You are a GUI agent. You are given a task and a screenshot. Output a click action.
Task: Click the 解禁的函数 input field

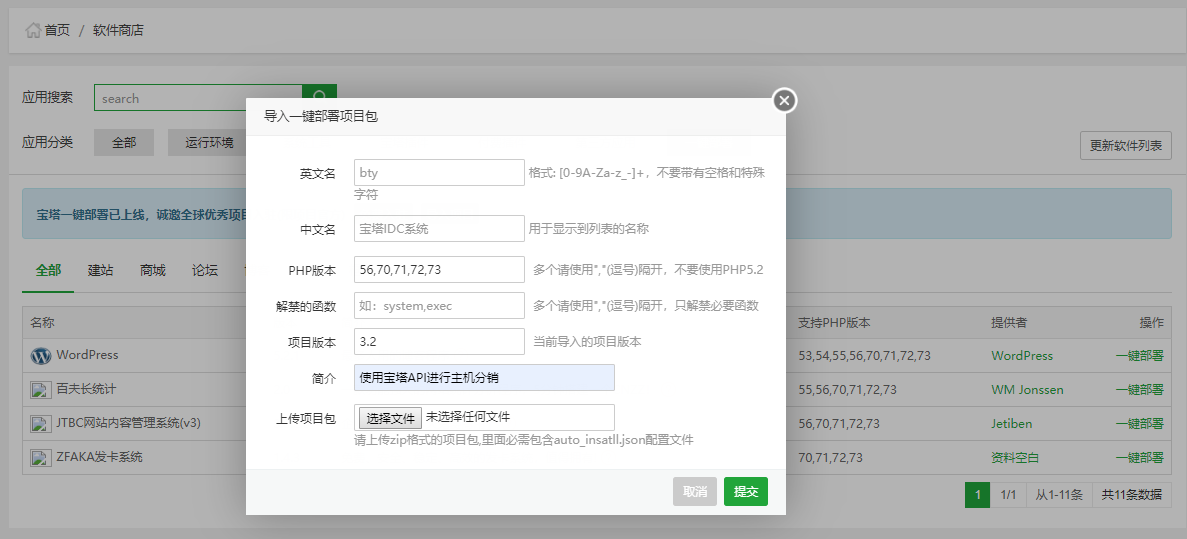[439, 306]
